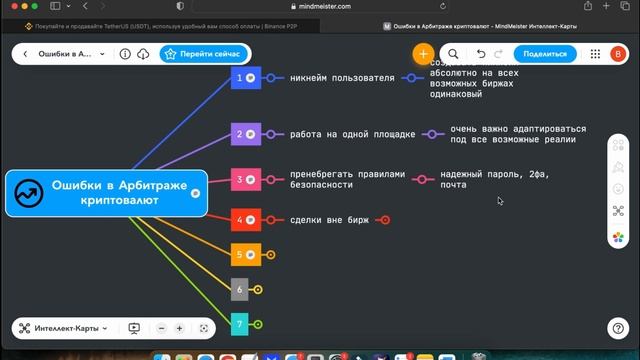Open the top style icon in the side panel

tap(618, 145)
